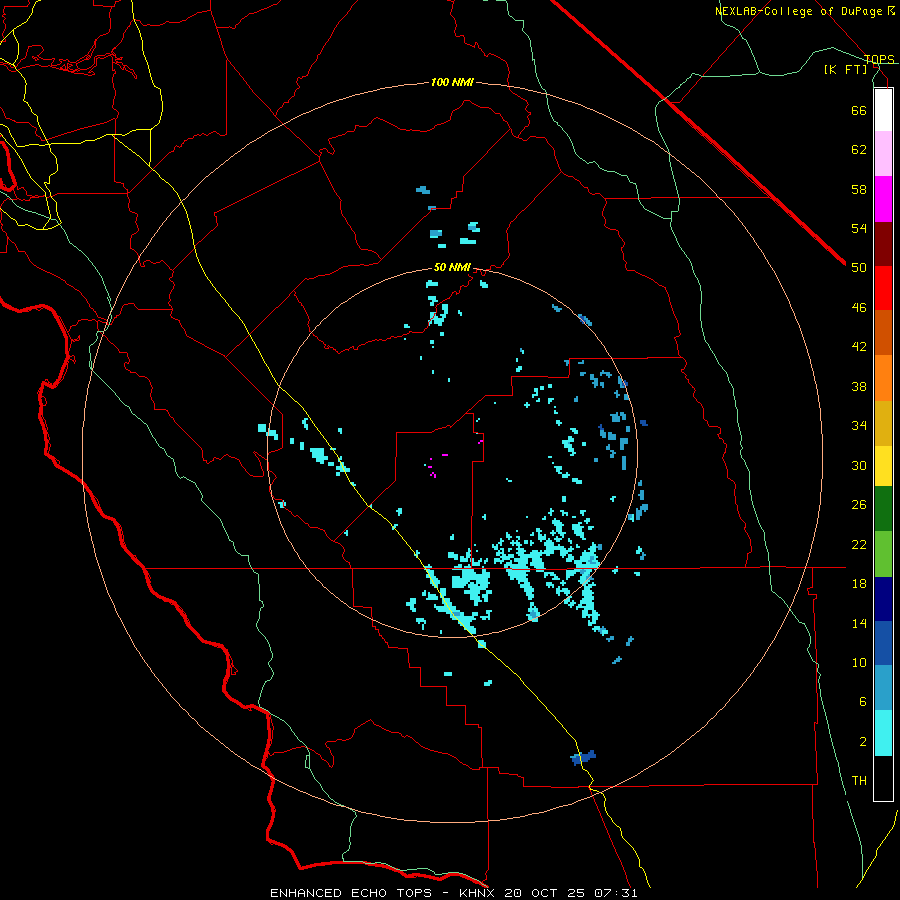
Task: Click the light pink 62 K FT legend swatch
Action: [x=883, y=154]
